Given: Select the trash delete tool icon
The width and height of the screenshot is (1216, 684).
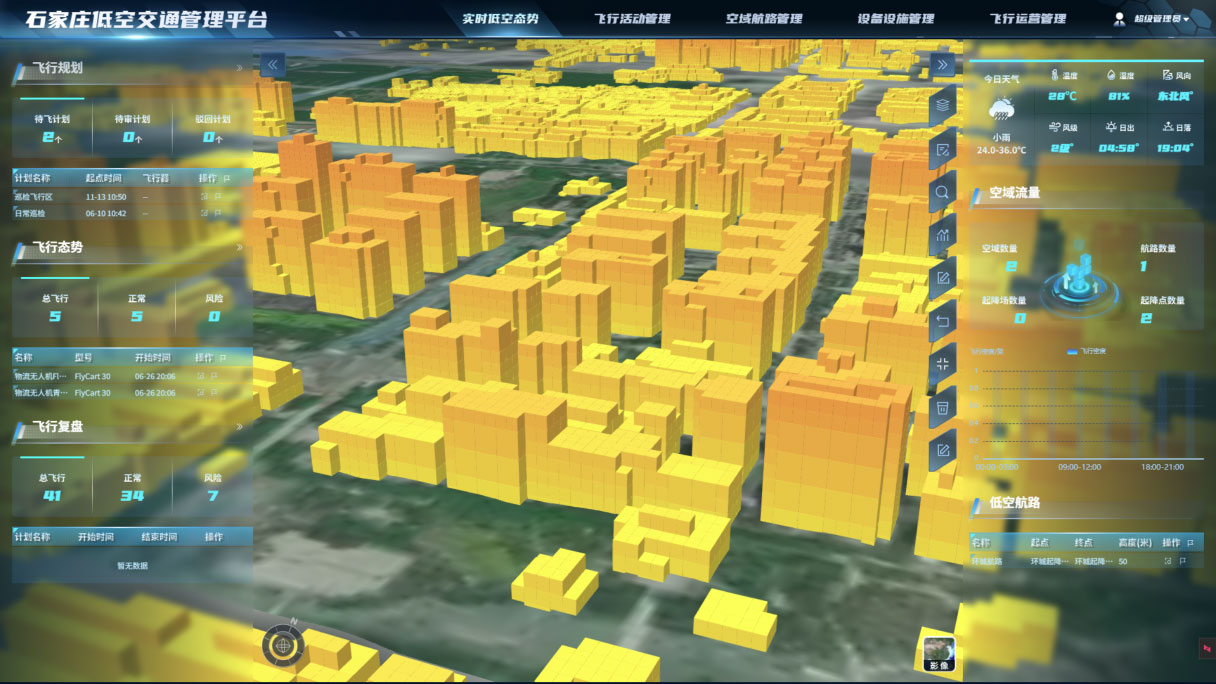Looking at the screenshot, I should [942, 408].
